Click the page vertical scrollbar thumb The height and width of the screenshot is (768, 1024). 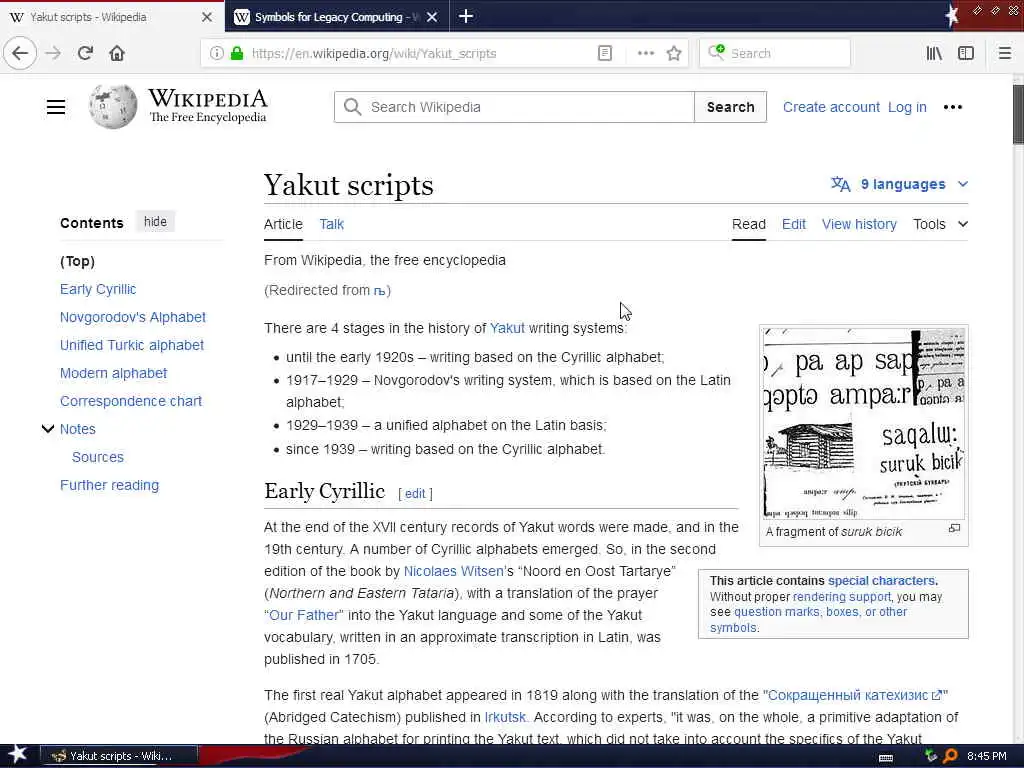click(x=1018, y=114)
